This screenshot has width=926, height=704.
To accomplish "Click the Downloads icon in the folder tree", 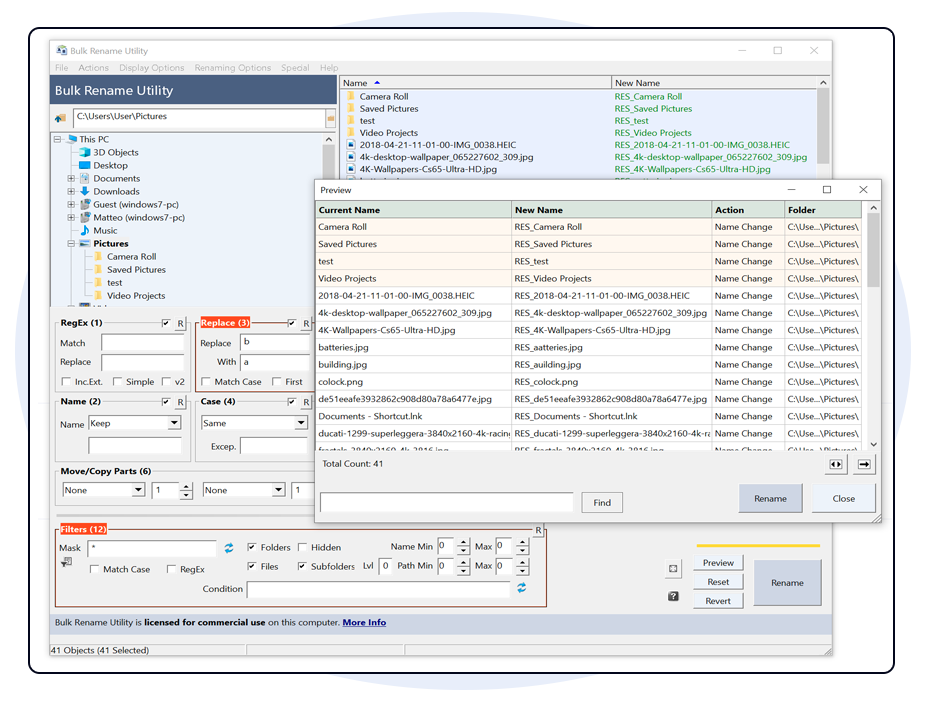I will point(85,191).
